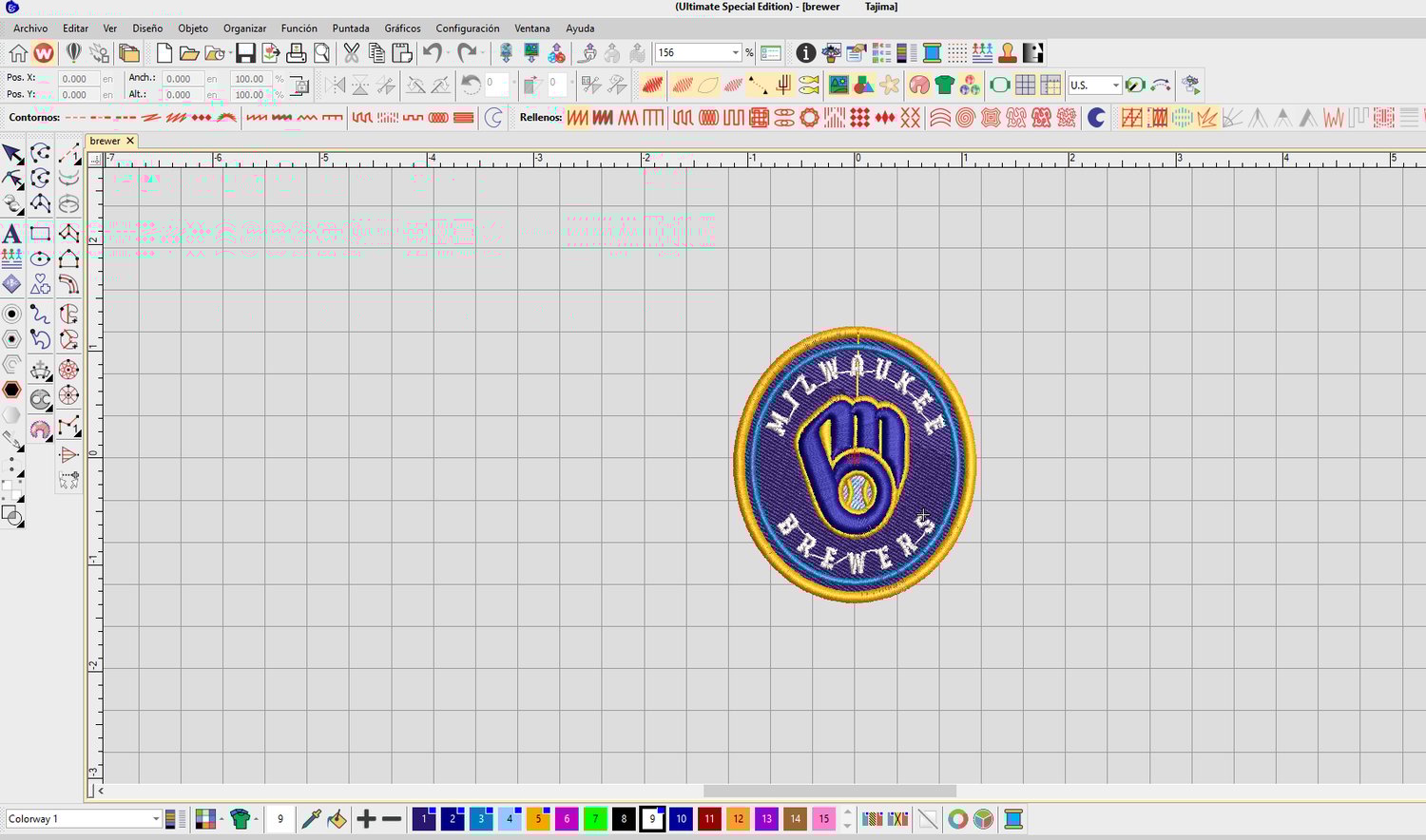Open the Ayuda menu

(x=580, y=29)
